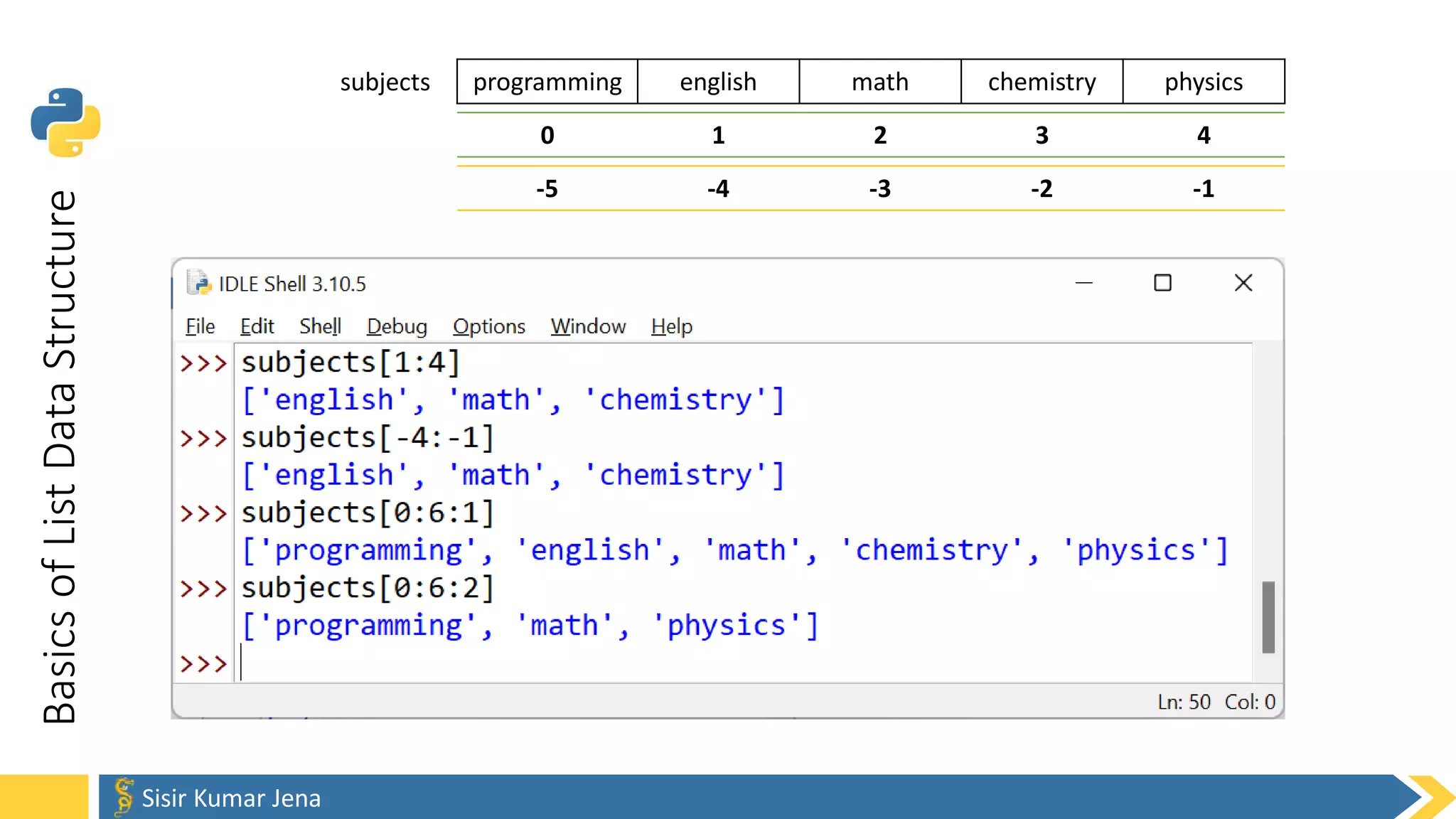Click the 'math' cell in subjects table
Image resolution: width=1456 pixels, height=819 pixels.
pyautogui.click(x=880, y=82)
